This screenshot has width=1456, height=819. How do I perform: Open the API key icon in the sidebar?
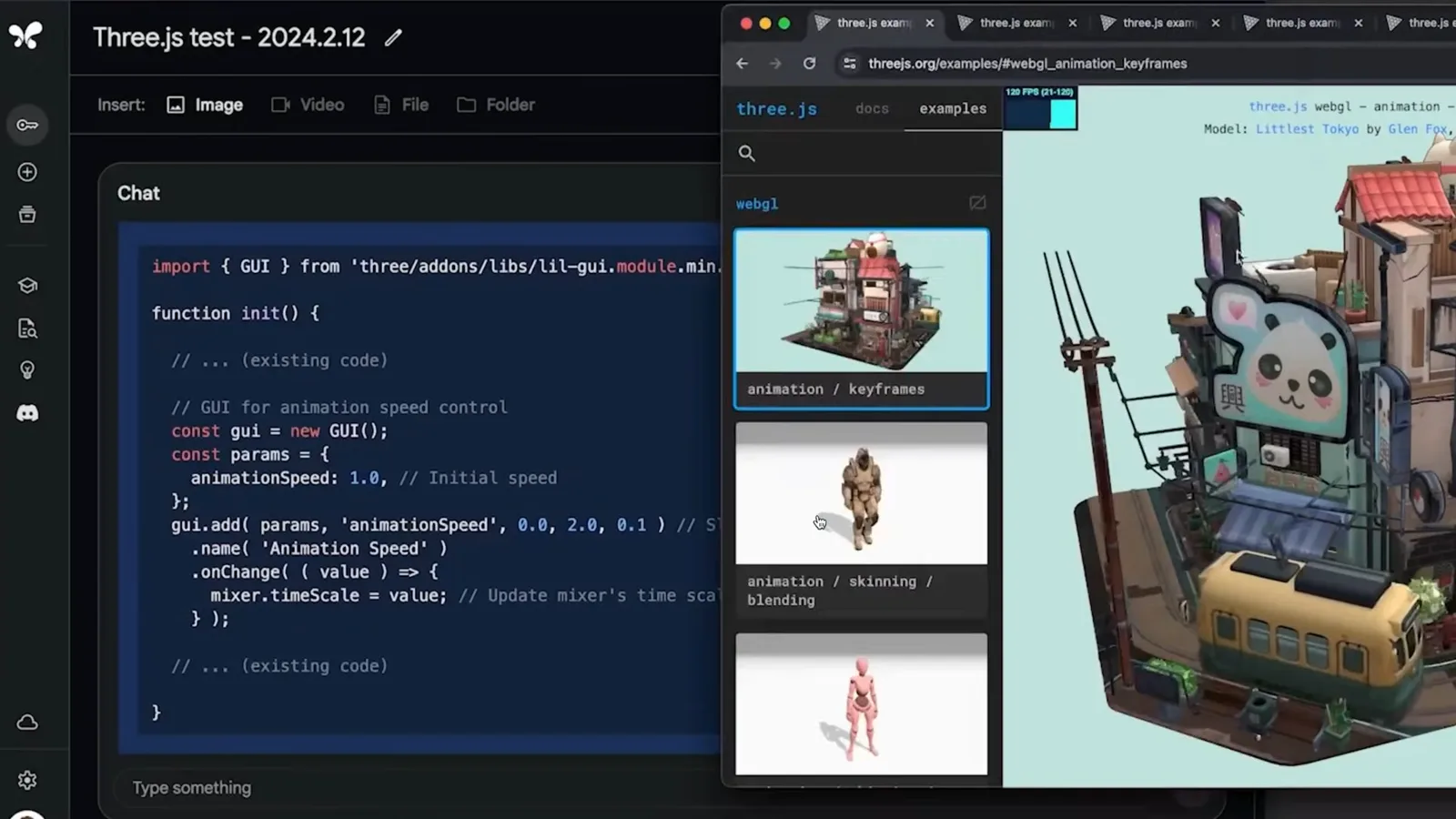pos(27,125)
